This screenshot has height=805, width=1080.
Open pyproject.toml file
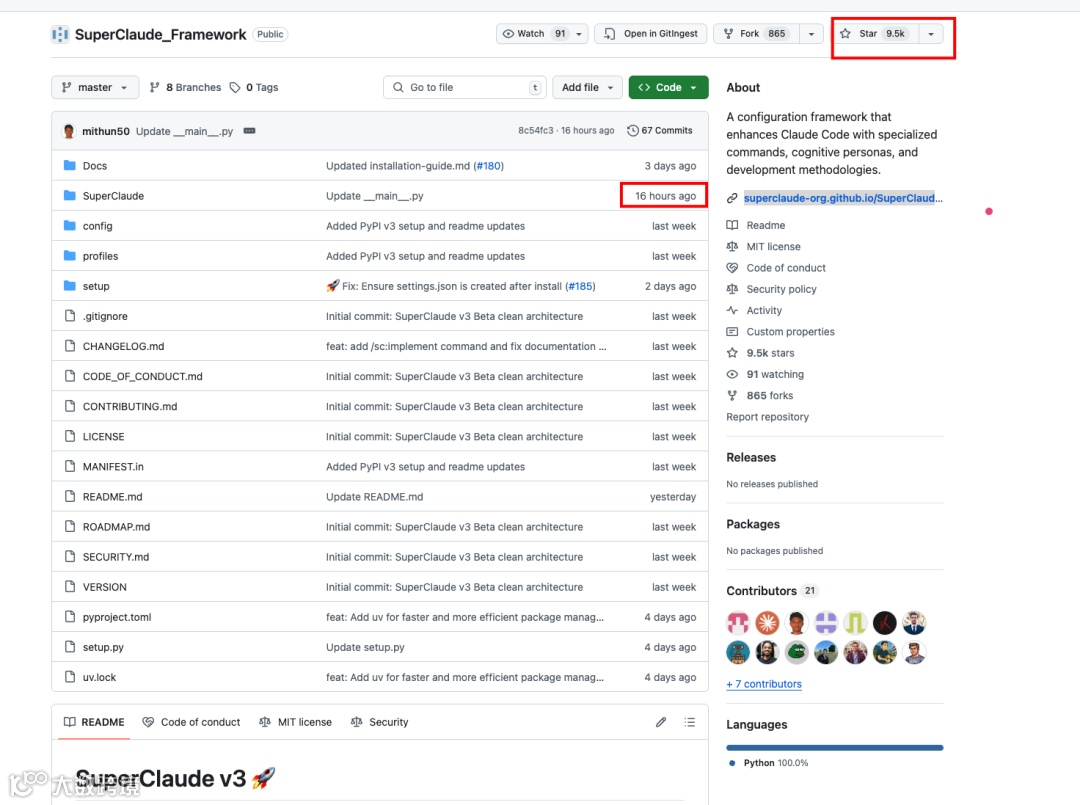coord(117,618)
